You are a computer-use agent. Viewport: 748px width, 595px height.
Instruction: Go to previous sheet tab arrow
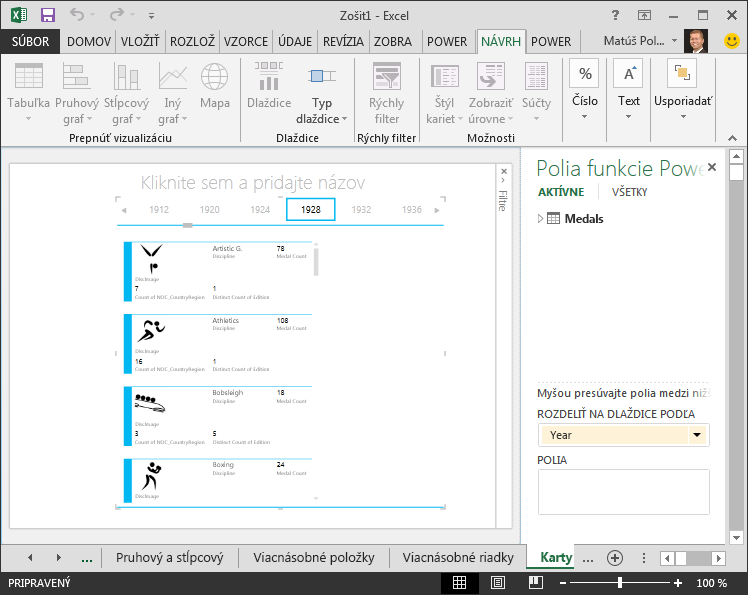pos(30,557)
